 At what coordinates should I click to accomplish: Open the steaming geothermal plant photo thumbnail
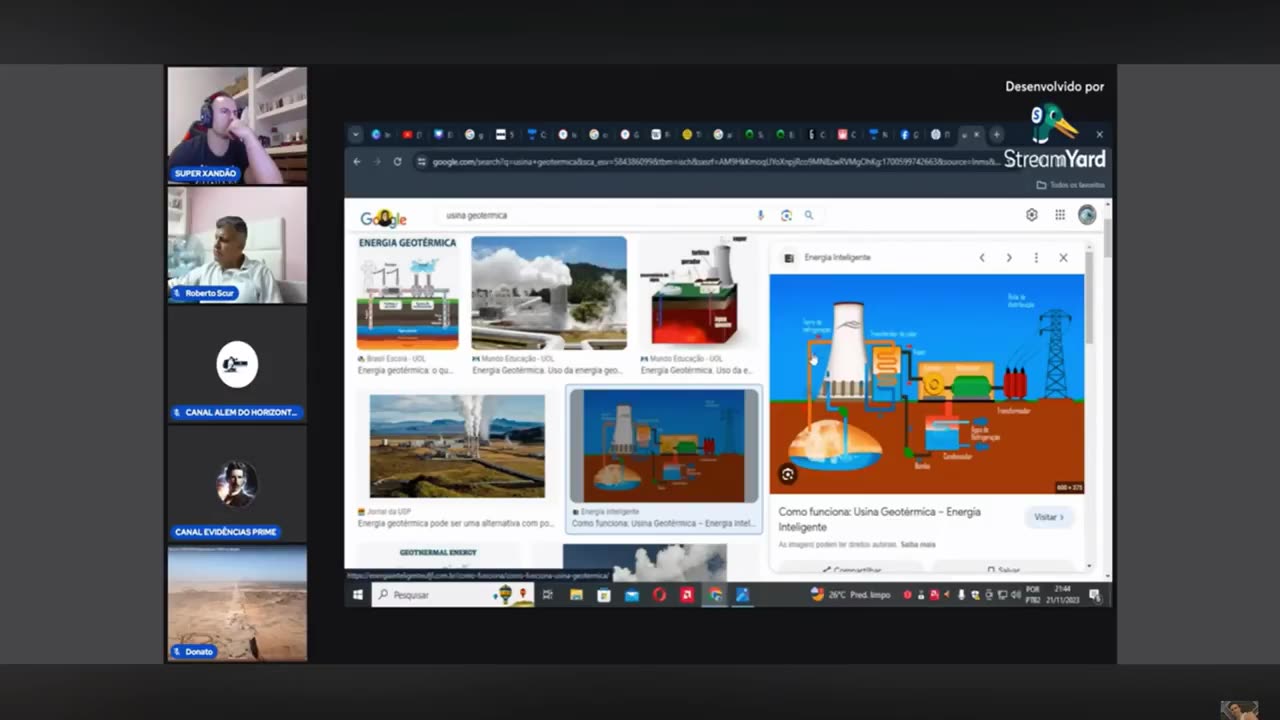[549, 293]
